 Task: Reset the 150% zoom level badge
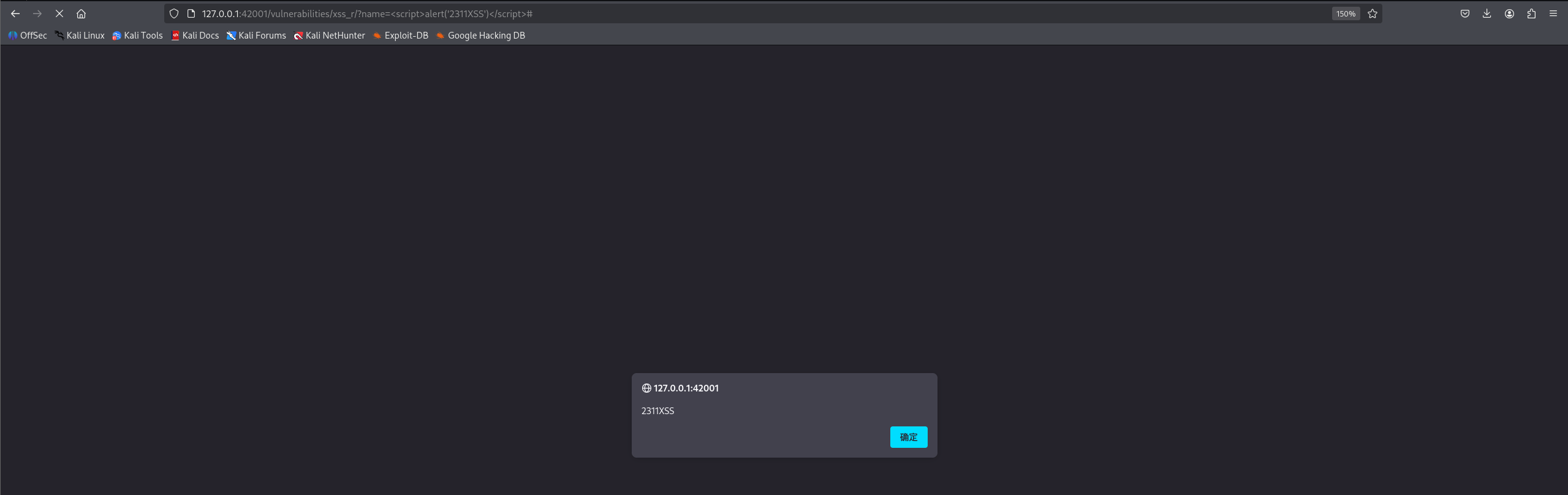point(1346,13)
